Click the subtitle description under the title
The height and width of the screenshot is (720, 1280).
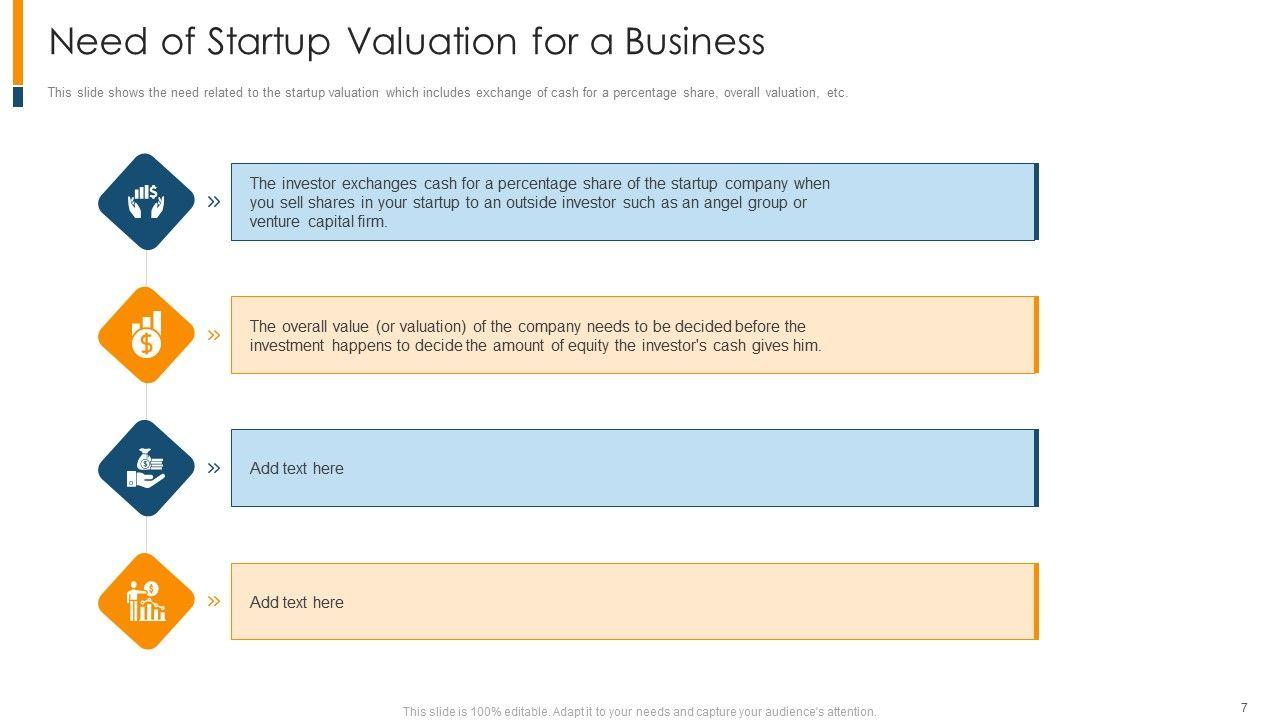(447, 93)
